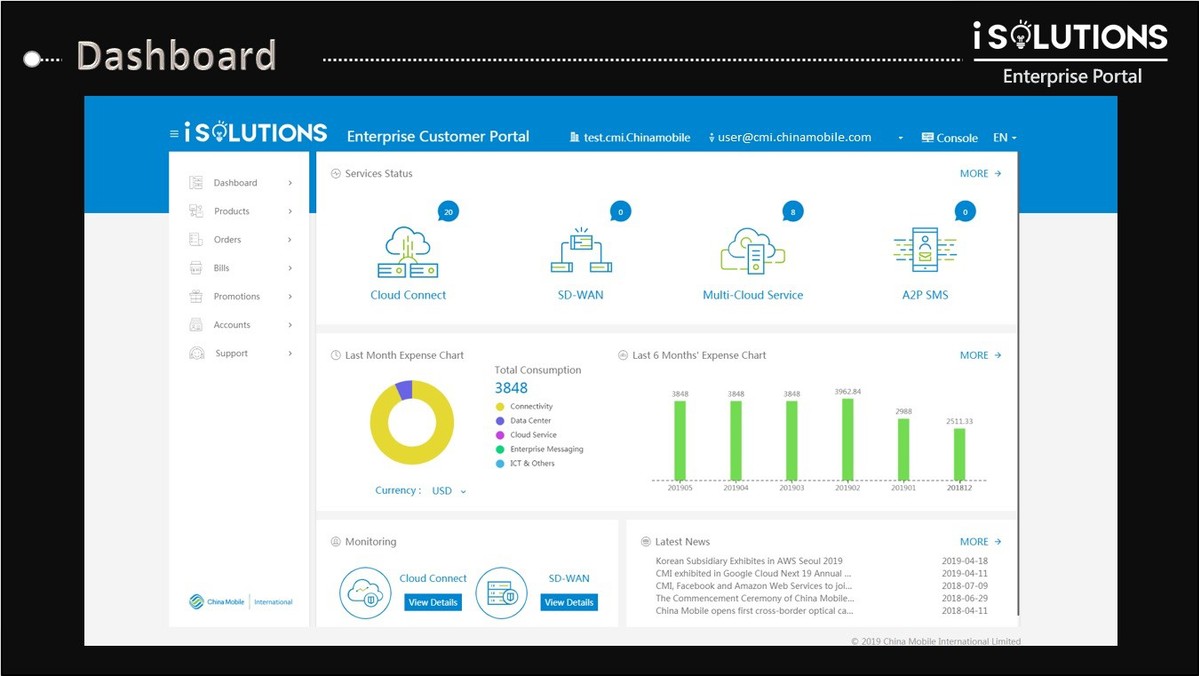Click the SD-WAN monitoring circle icon
This screenshot has width=1199, height=676.
502,593
